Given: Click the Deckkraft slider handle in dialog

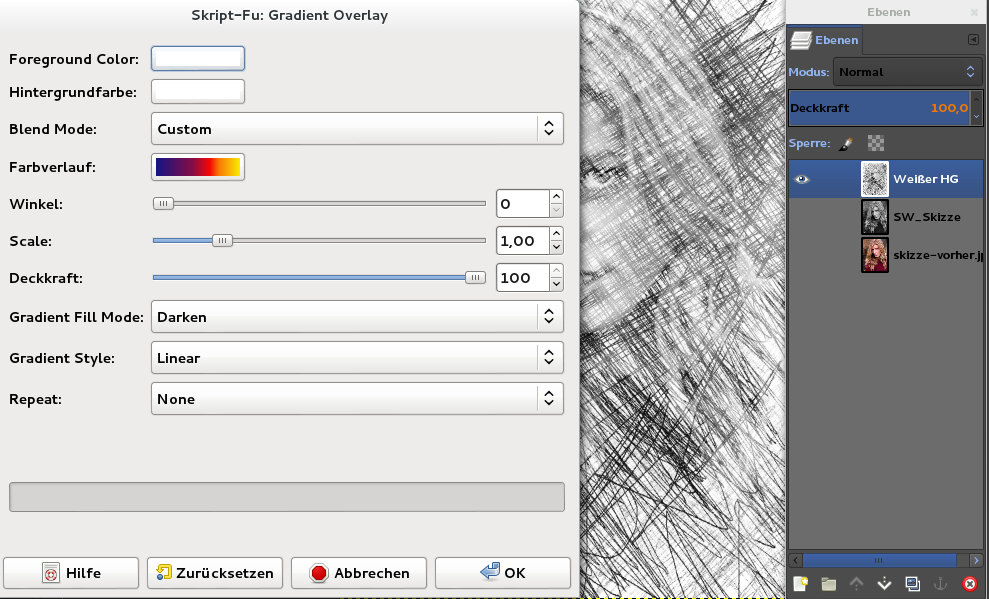Looking at the screenshot, I should click(475, 277).
